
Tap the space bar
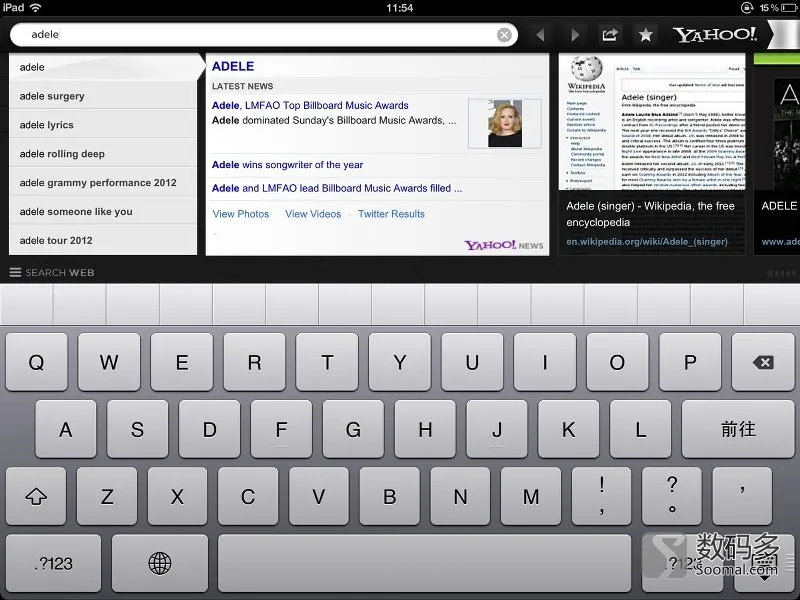424,563
